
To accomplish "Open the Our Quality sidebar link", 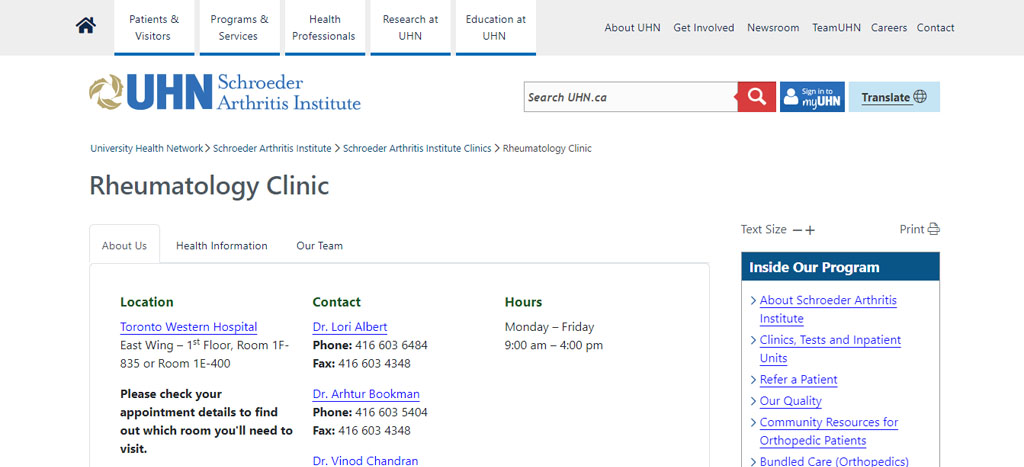I will tap(790, 401).
